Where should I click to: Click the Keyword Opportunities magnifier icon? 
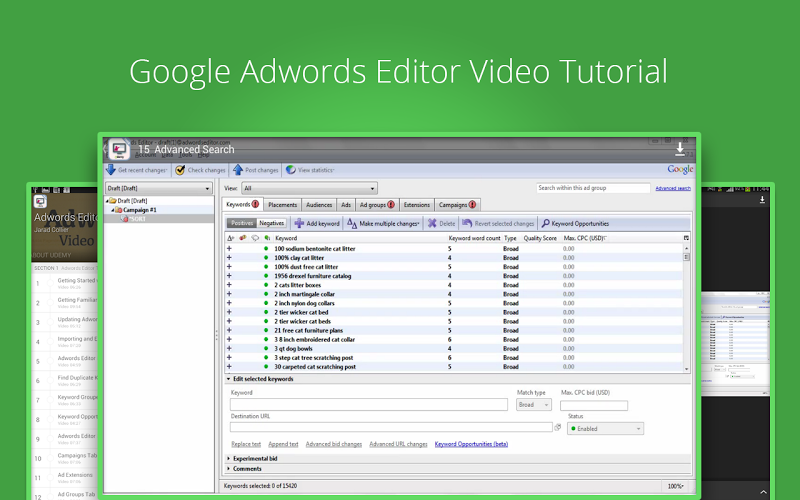tap(545, 223)
